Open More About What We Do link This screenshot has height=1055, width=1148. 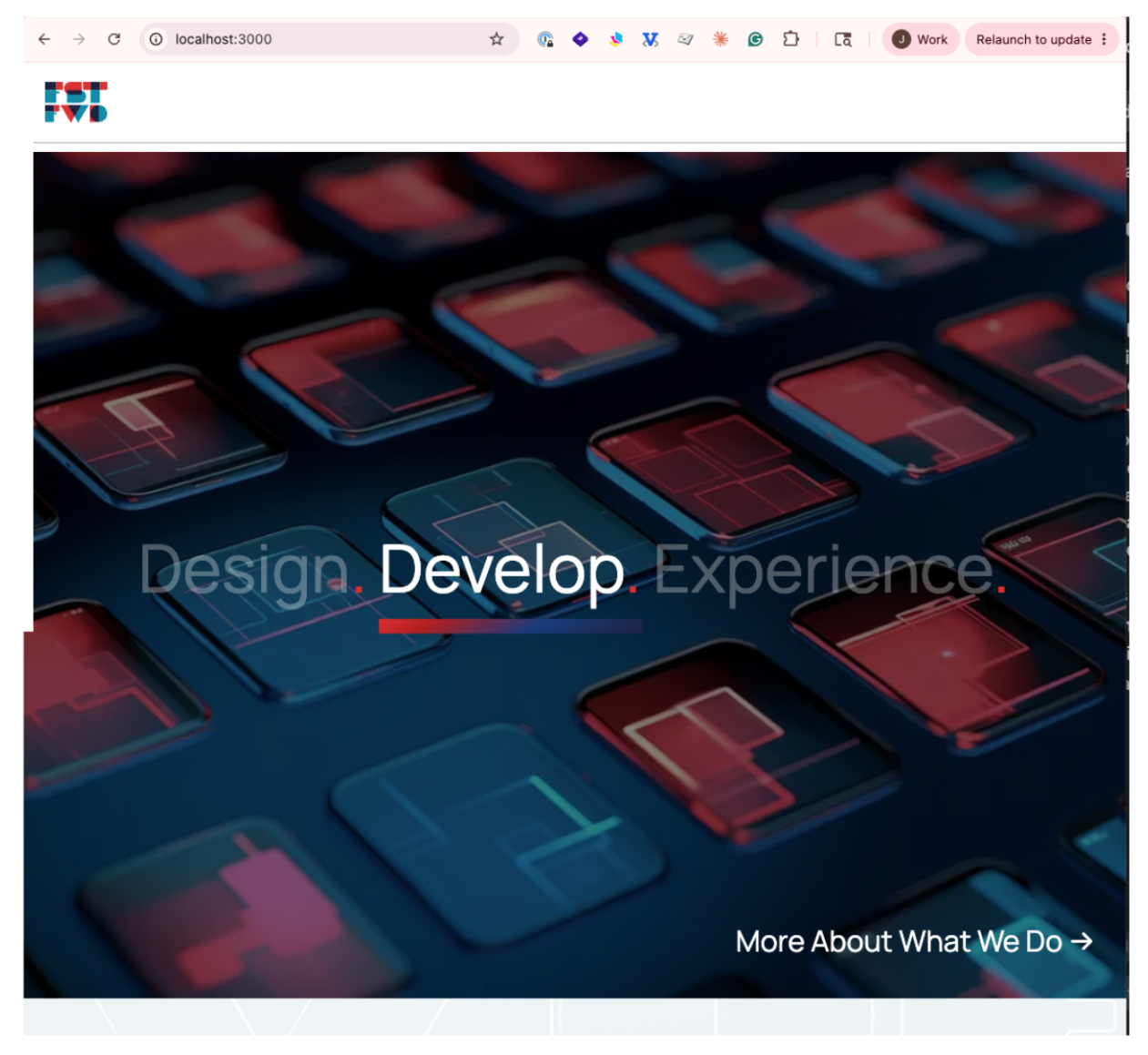[914, 941]
